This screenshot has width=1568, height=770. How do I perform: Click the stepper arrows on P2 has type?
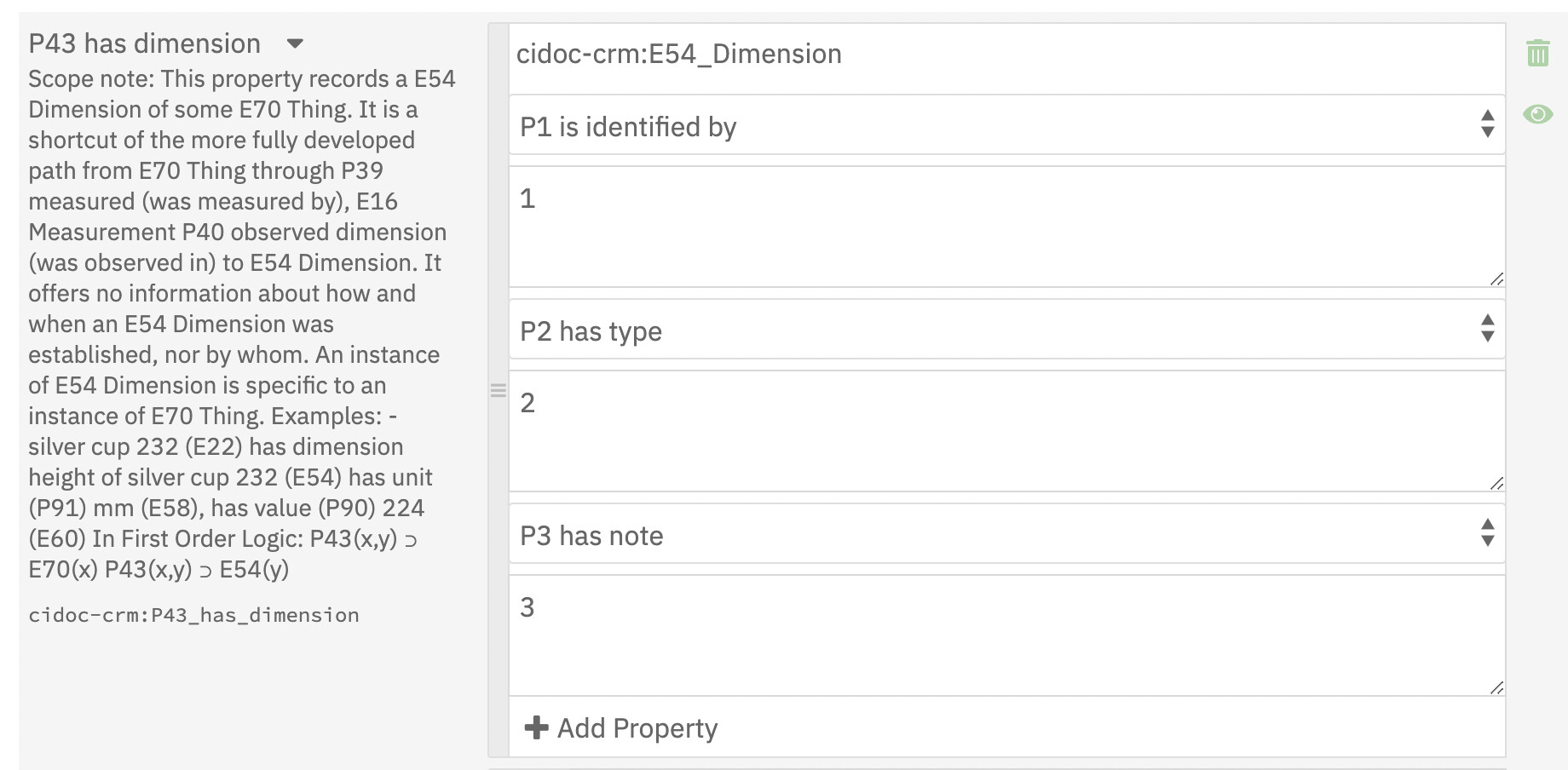[1487, 328]
